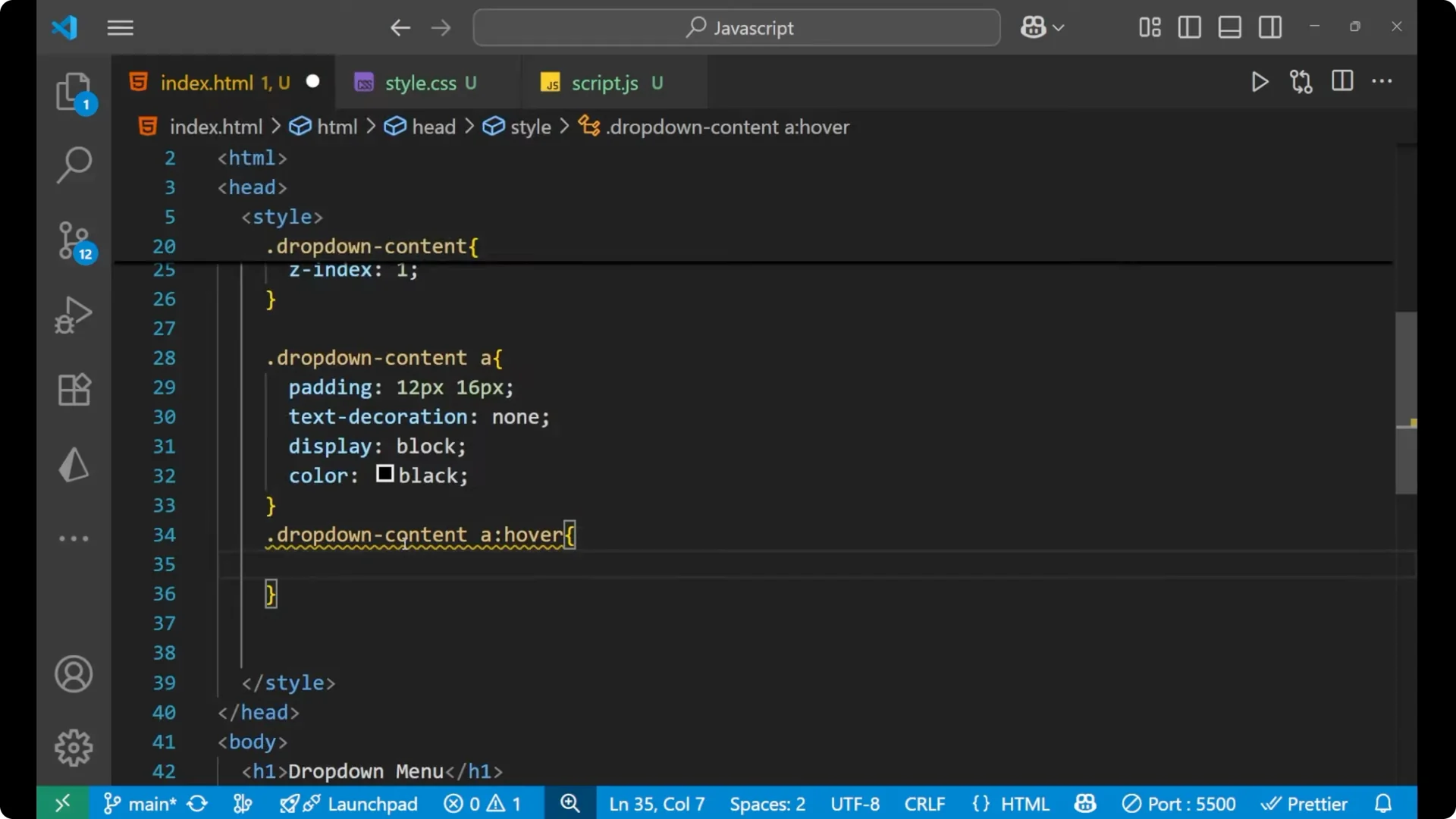Open the hamburger menu

pyautogui.click(x=120, y=28)
